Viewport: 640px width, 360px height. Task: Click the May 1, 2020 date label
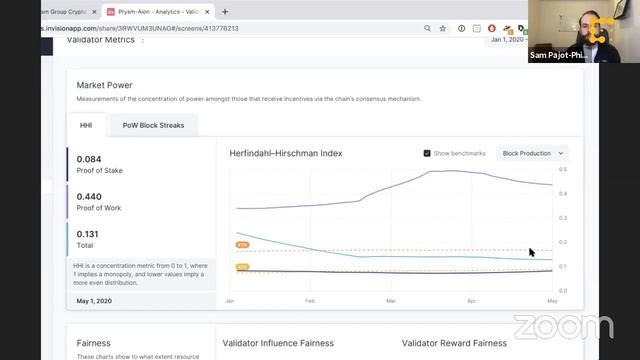tap(94, 301)
